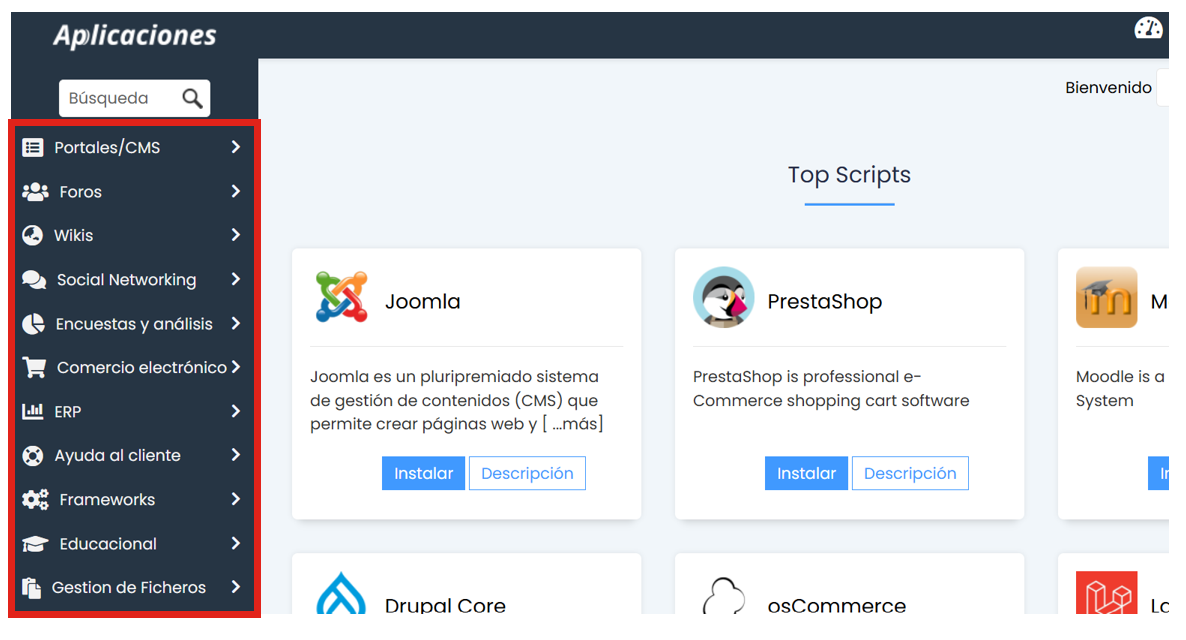Click the Portales/CMS list icon
This screenshot has width=1186, height=640.
[33, 148]
